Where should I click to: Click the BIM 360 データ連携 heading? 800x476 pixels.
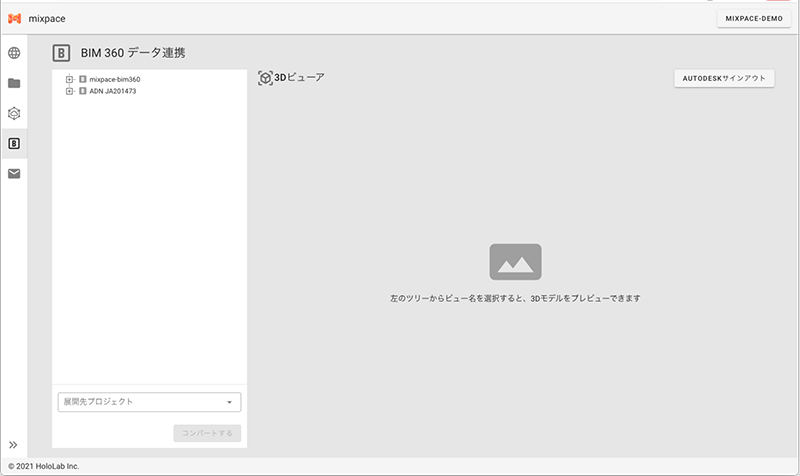click(x=133, y=53)
